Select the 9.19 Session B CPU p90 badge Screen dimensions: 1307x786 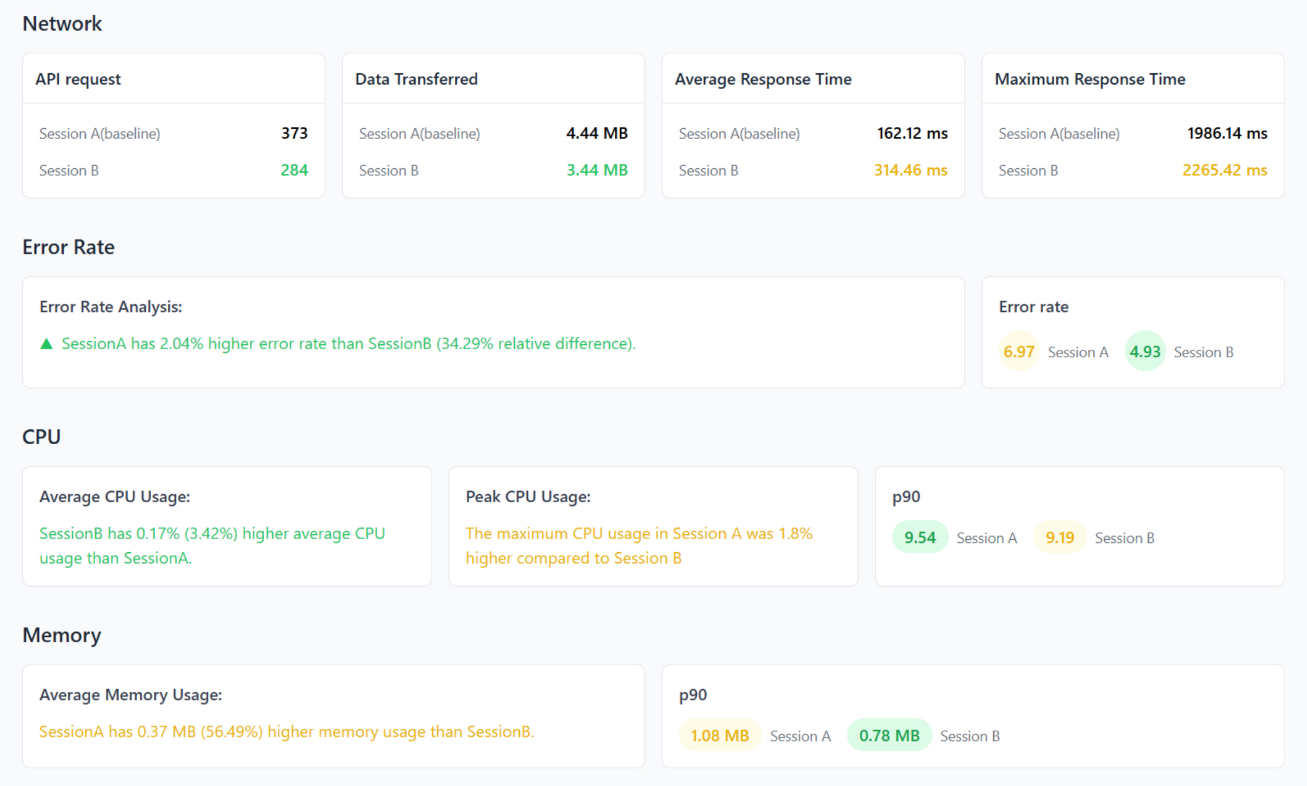coord(1059,538)
